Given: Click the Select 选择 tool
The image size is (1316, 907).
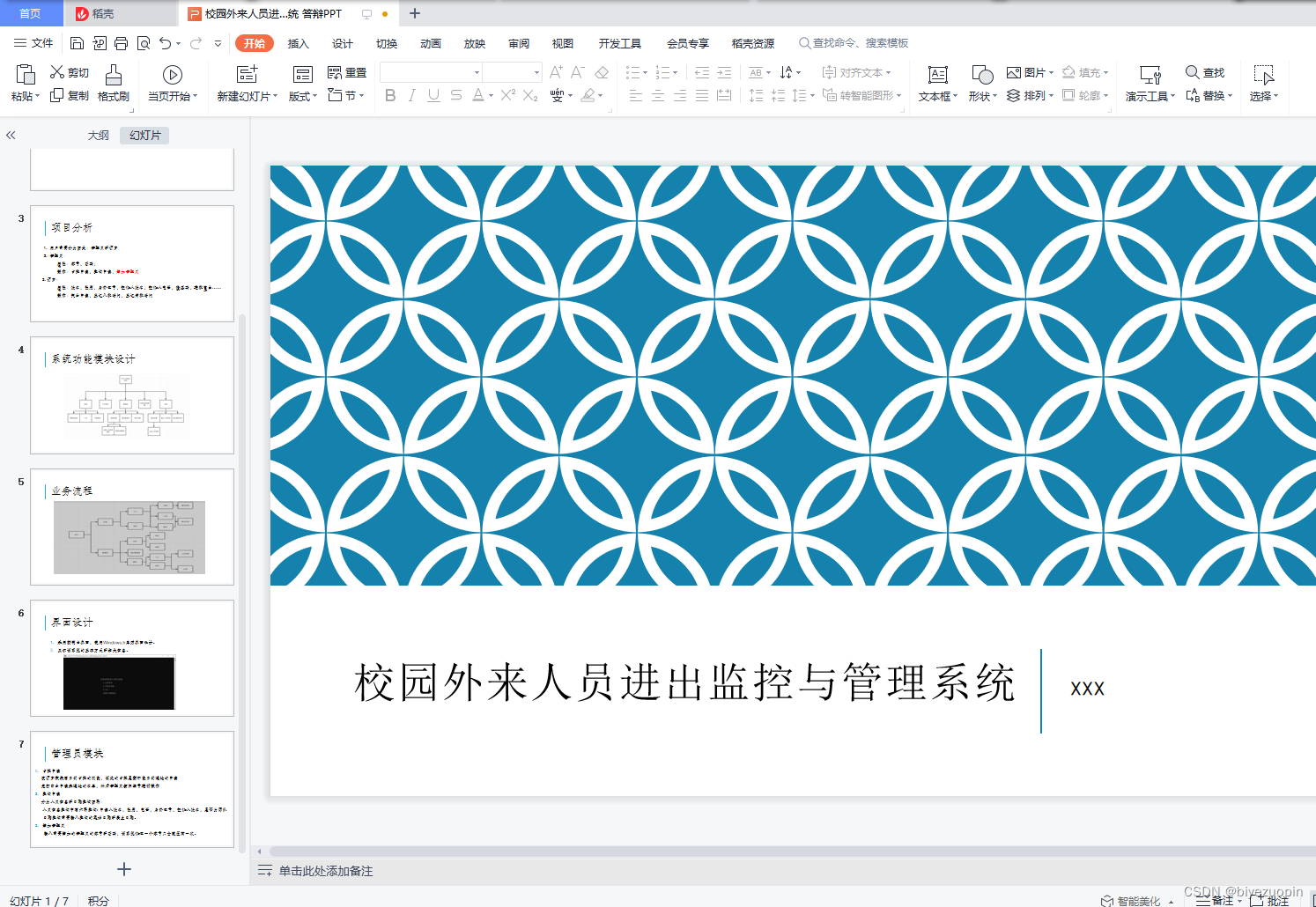Looking at the screenshot, I should tap(1264, 84).
